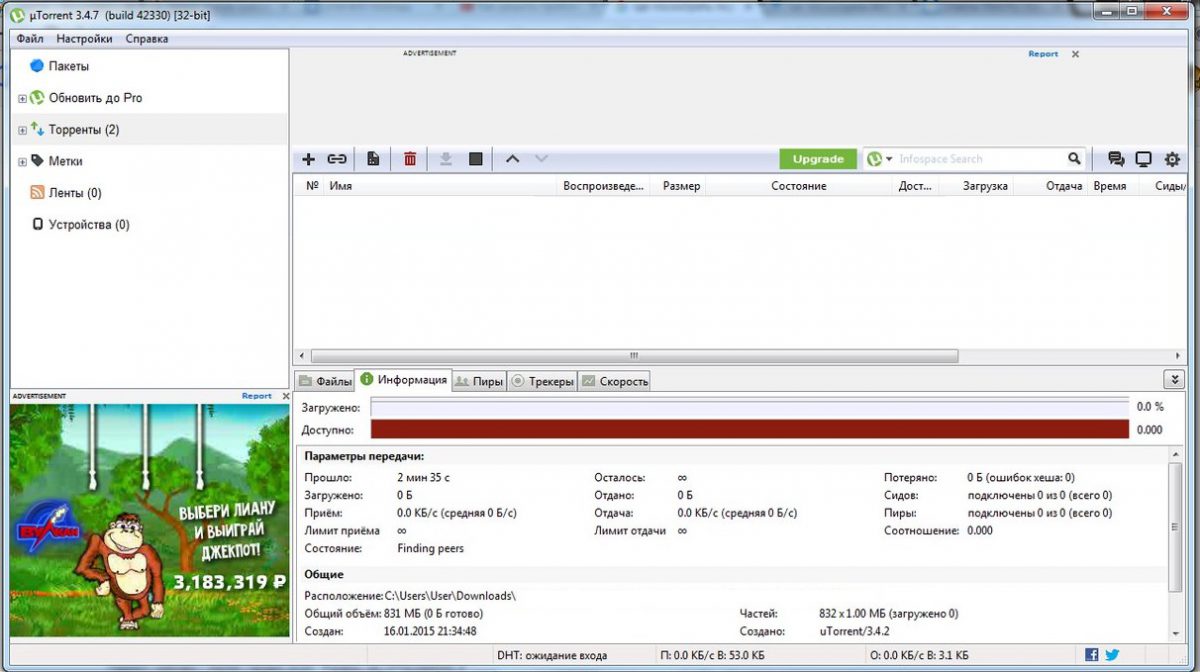Image resolution: width=1200 pixels, height=672 pixels.
Task: Close the top advertisement banner
Action: point(1075,54)
